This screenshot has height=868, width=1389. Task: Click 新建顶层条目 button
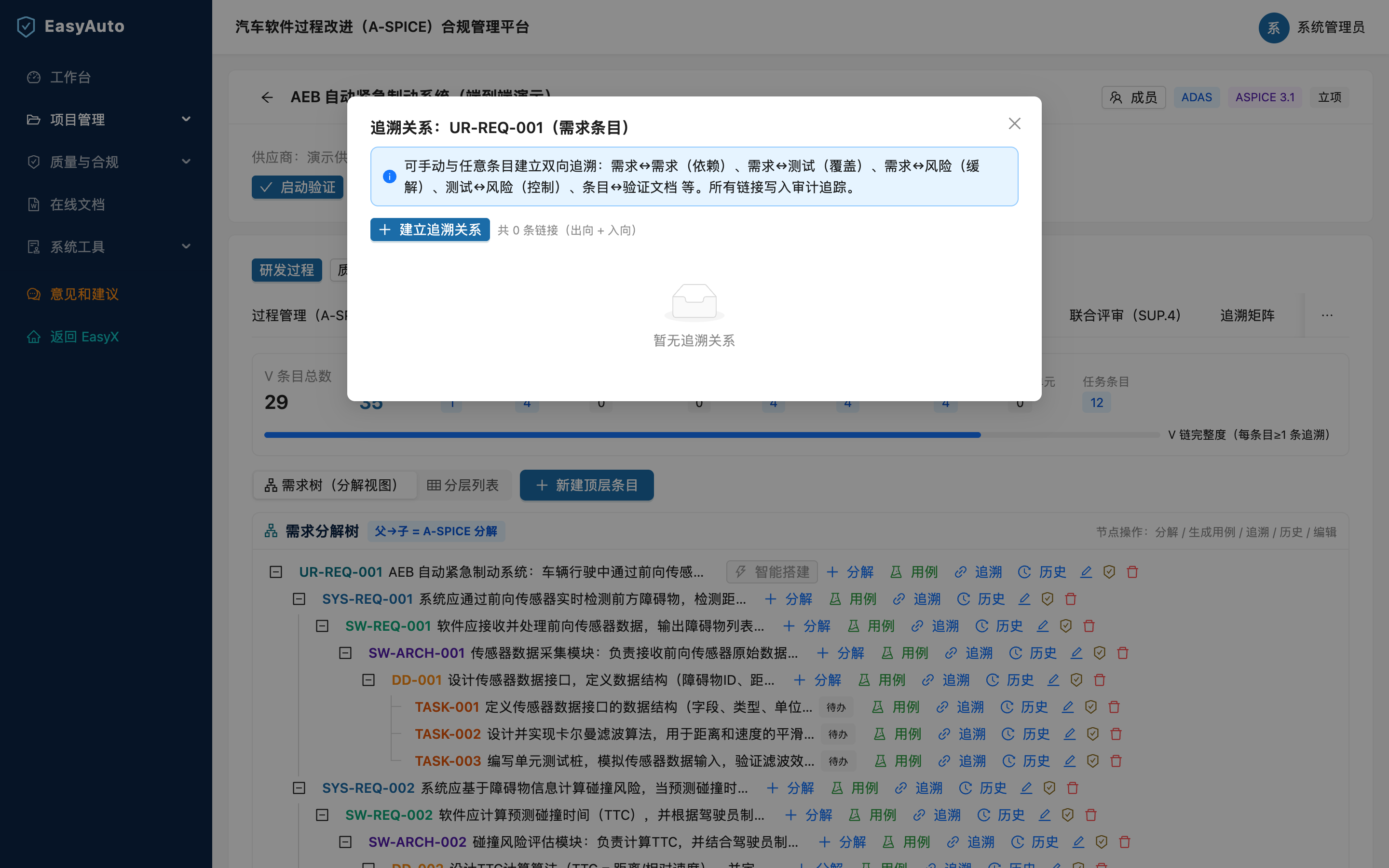pyautogui.click(x=586, y=485)
